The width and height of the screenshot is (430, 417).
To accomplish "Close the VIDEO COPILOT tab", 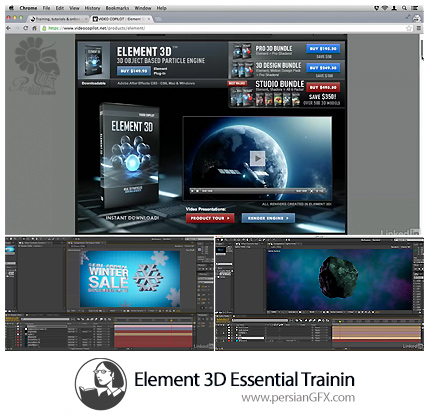I will coord(149,19).
